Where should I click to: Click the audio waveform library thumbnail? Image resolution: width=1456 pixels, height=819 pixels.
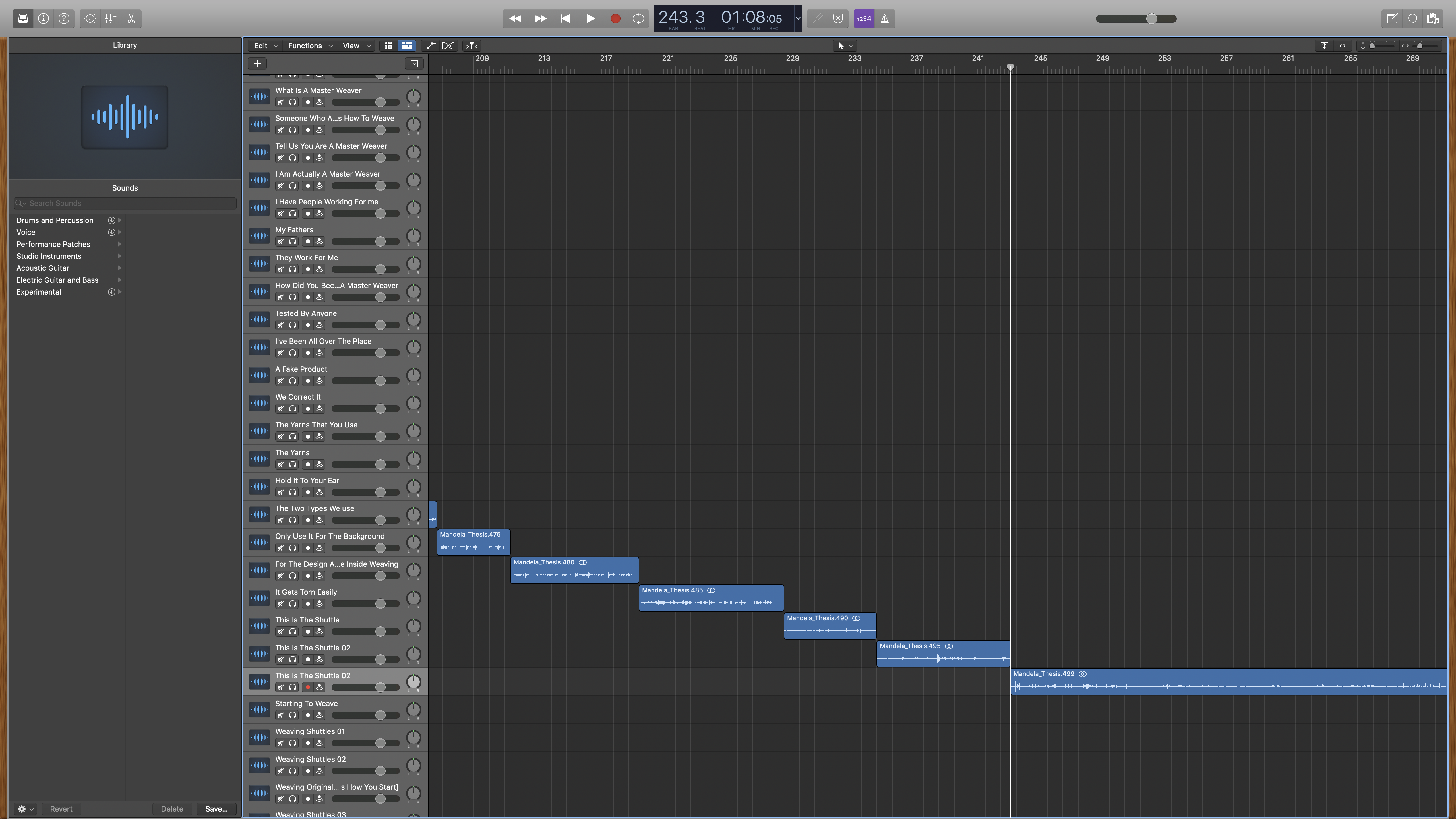coord(125,117)
